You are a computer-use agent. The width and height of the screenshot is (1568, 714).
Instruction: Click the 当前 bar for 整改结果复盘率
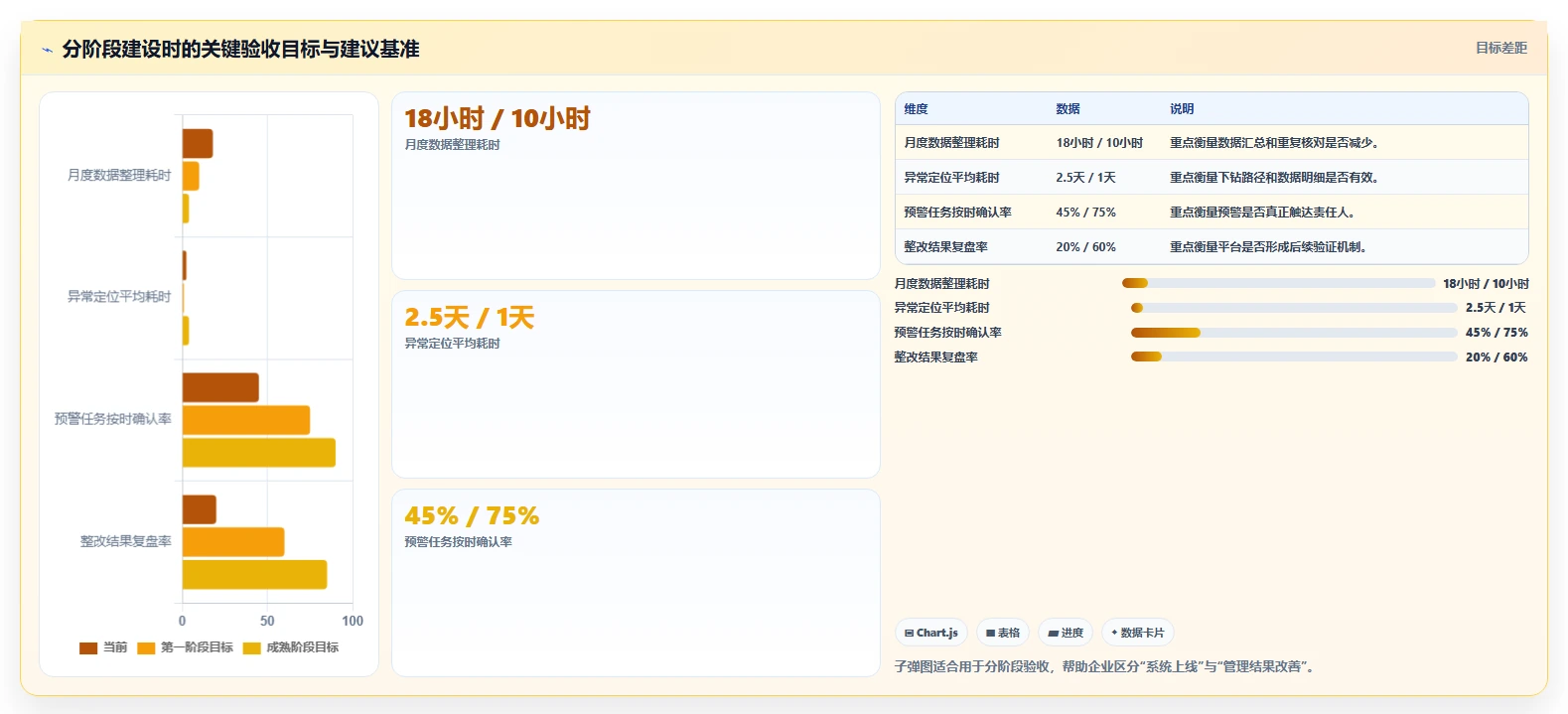click(200, 509)
